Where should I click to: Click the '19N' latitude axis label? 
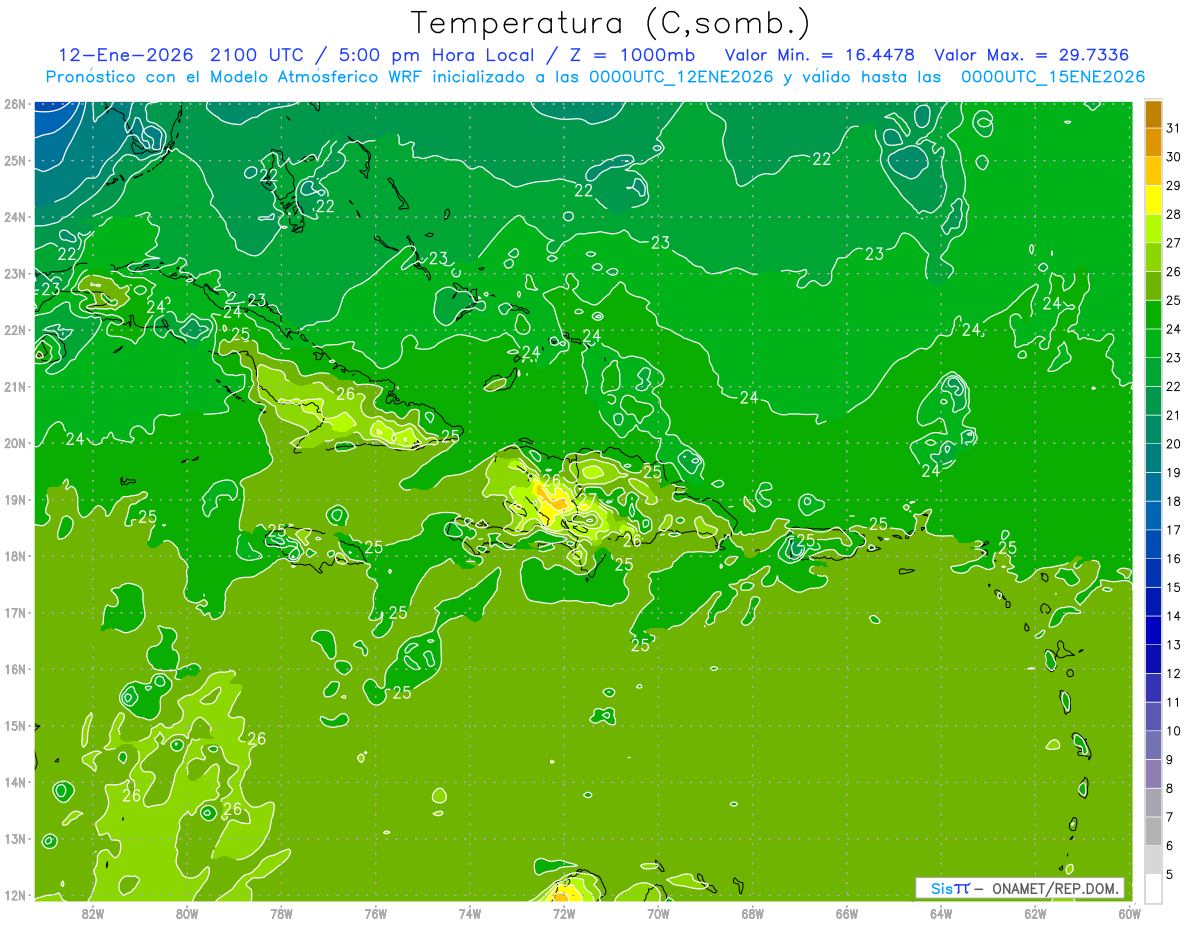pos(14,500)
